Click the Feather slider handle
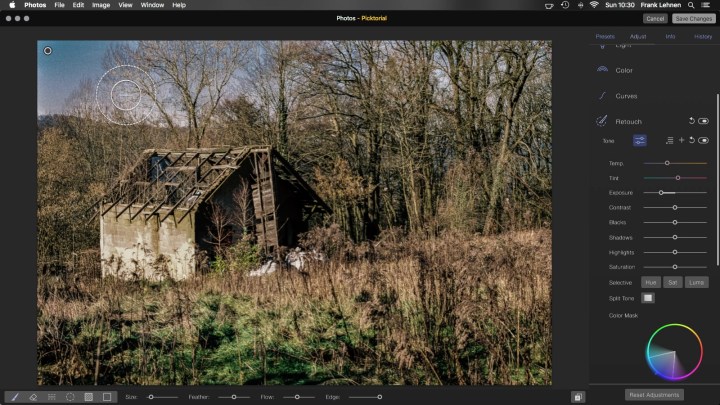The image size is (720, 405). pyautogui.click(x=234, y=397)
